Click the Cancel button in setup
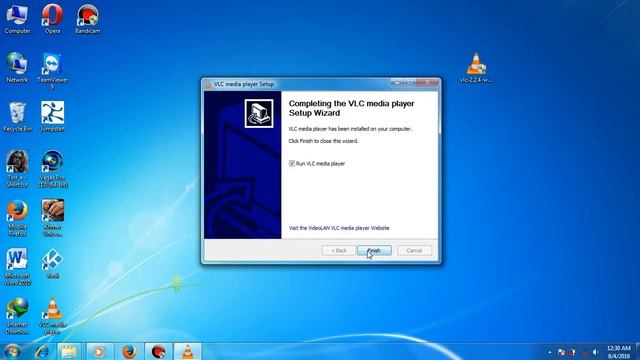 pyautogui.click(x=414, y=250)
